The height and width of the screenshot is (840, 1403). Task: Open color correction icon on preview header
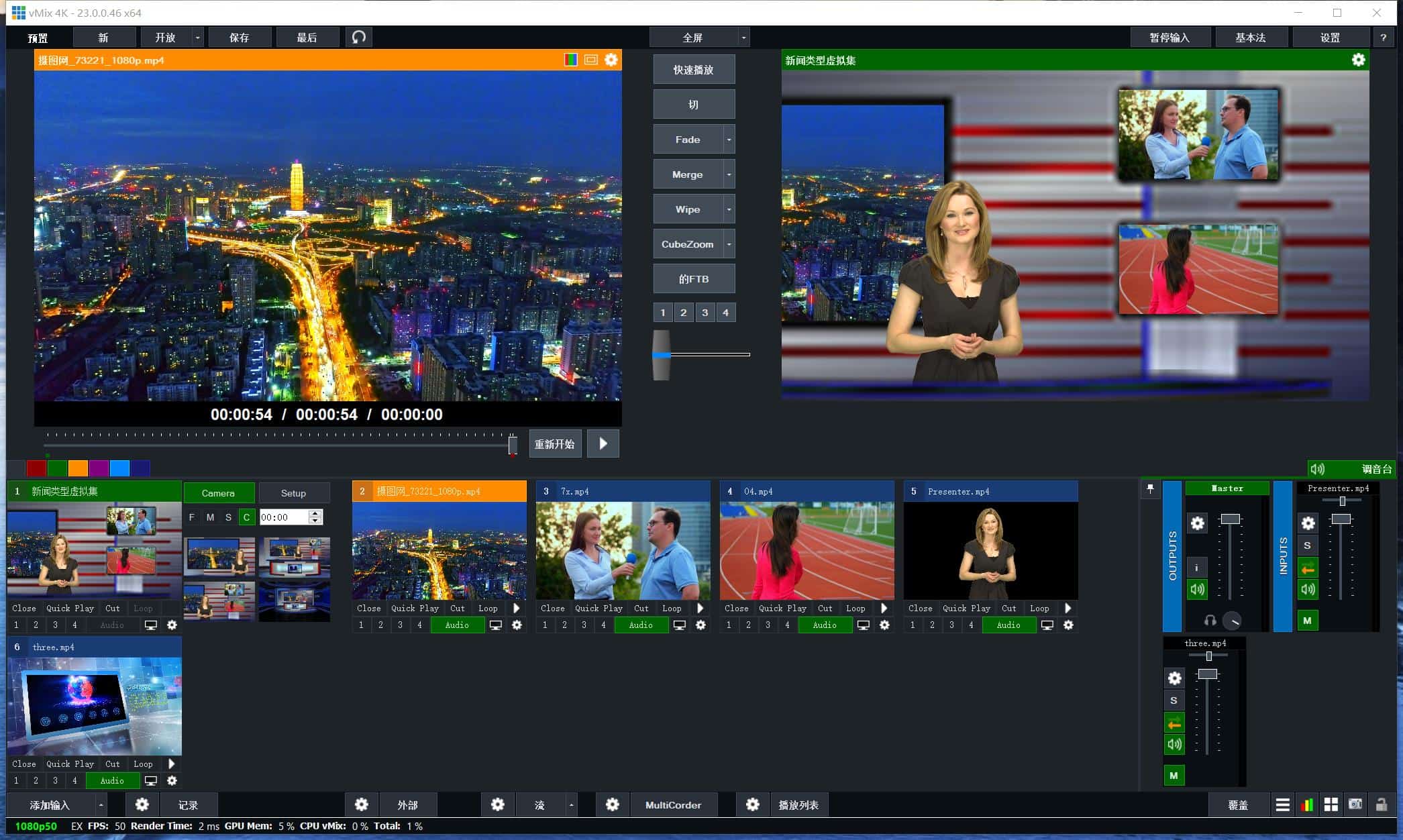[x=570, y=60]
